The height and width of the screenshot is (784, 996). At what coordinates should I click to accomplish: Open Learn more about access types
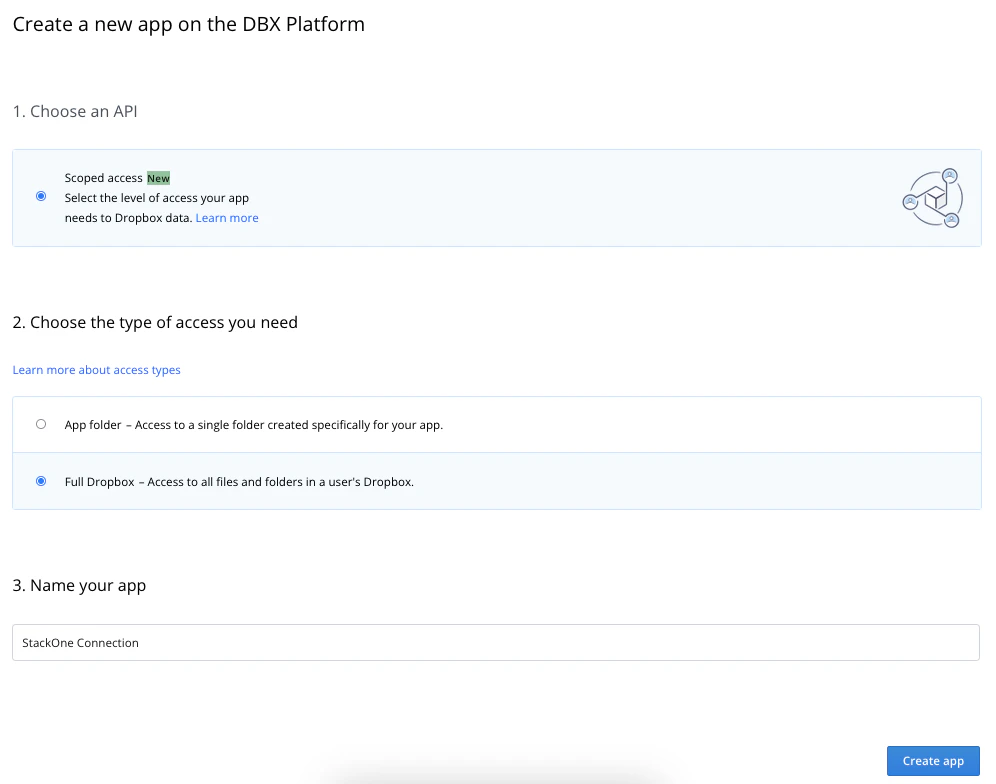coord(96,370)
